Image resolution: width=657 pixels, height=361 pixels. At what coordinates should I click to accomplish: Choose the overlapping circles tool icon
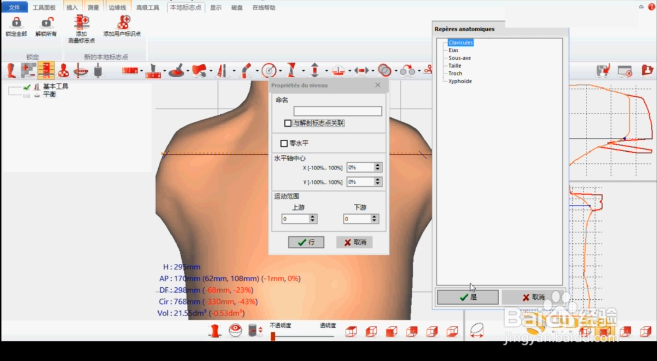[384, 70]
